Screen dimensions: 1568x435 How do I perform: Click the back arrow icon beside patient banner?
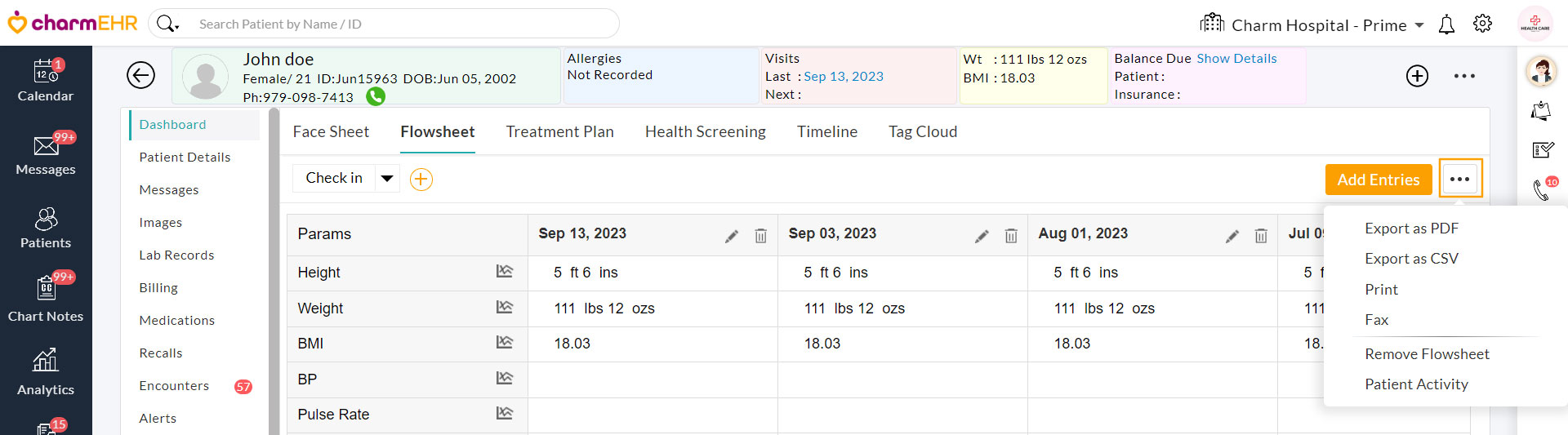140,75
